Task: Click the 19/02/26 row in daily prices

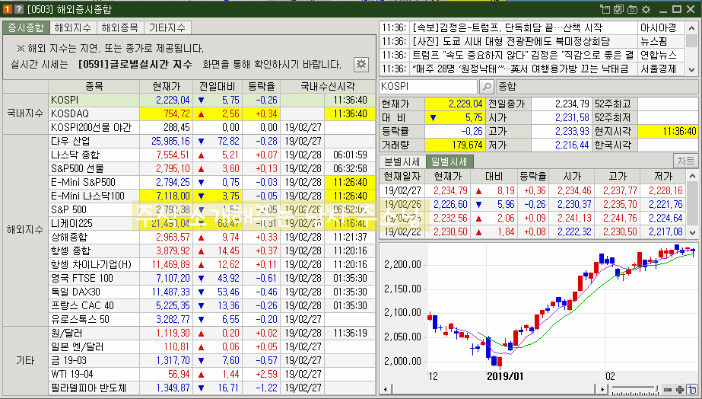Action: 533,205
